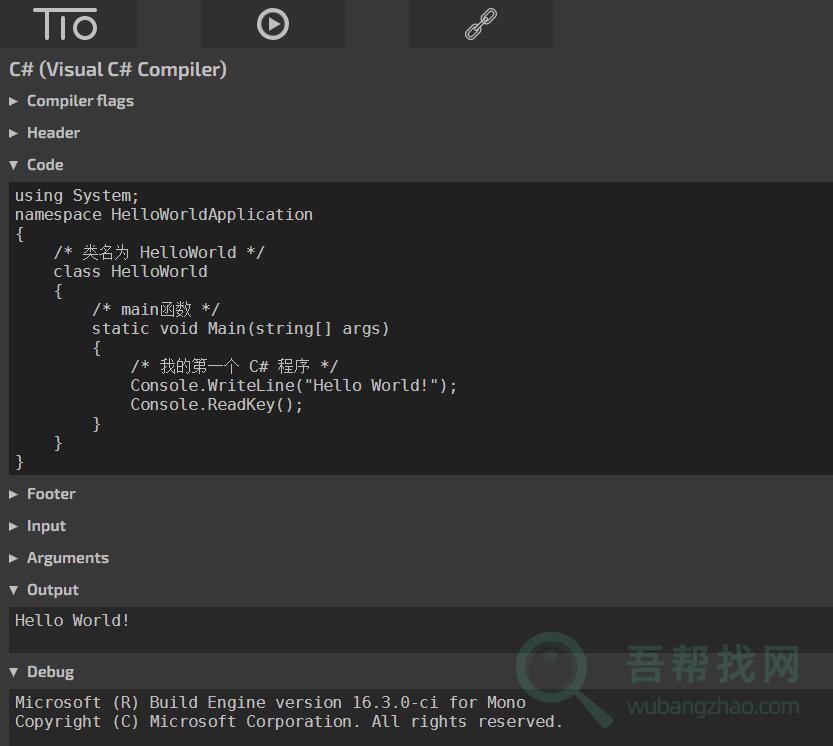833x746 pixels.
Task: Place cursor on the 'using System;' line
Action: (x=77, y=196)
